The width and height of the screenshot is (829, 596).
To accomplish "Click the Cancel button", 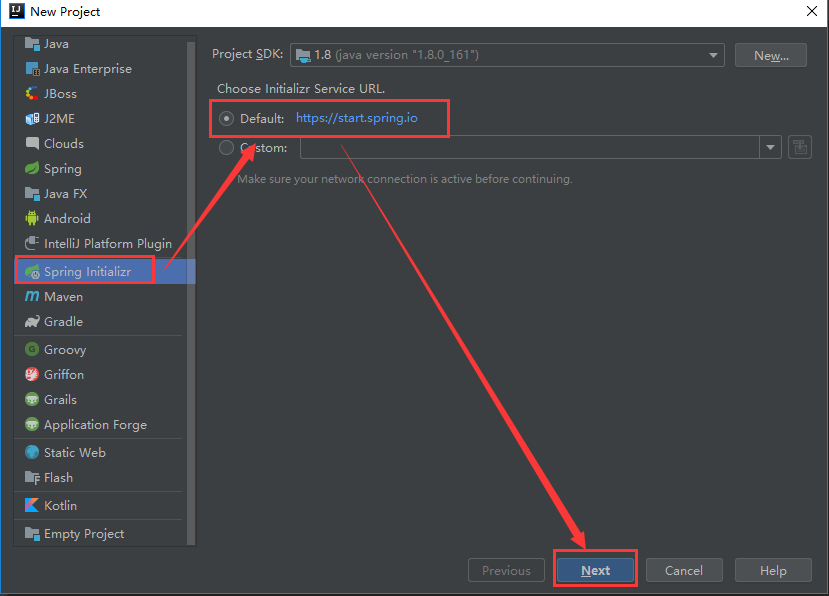I will (x=684, y=570).
